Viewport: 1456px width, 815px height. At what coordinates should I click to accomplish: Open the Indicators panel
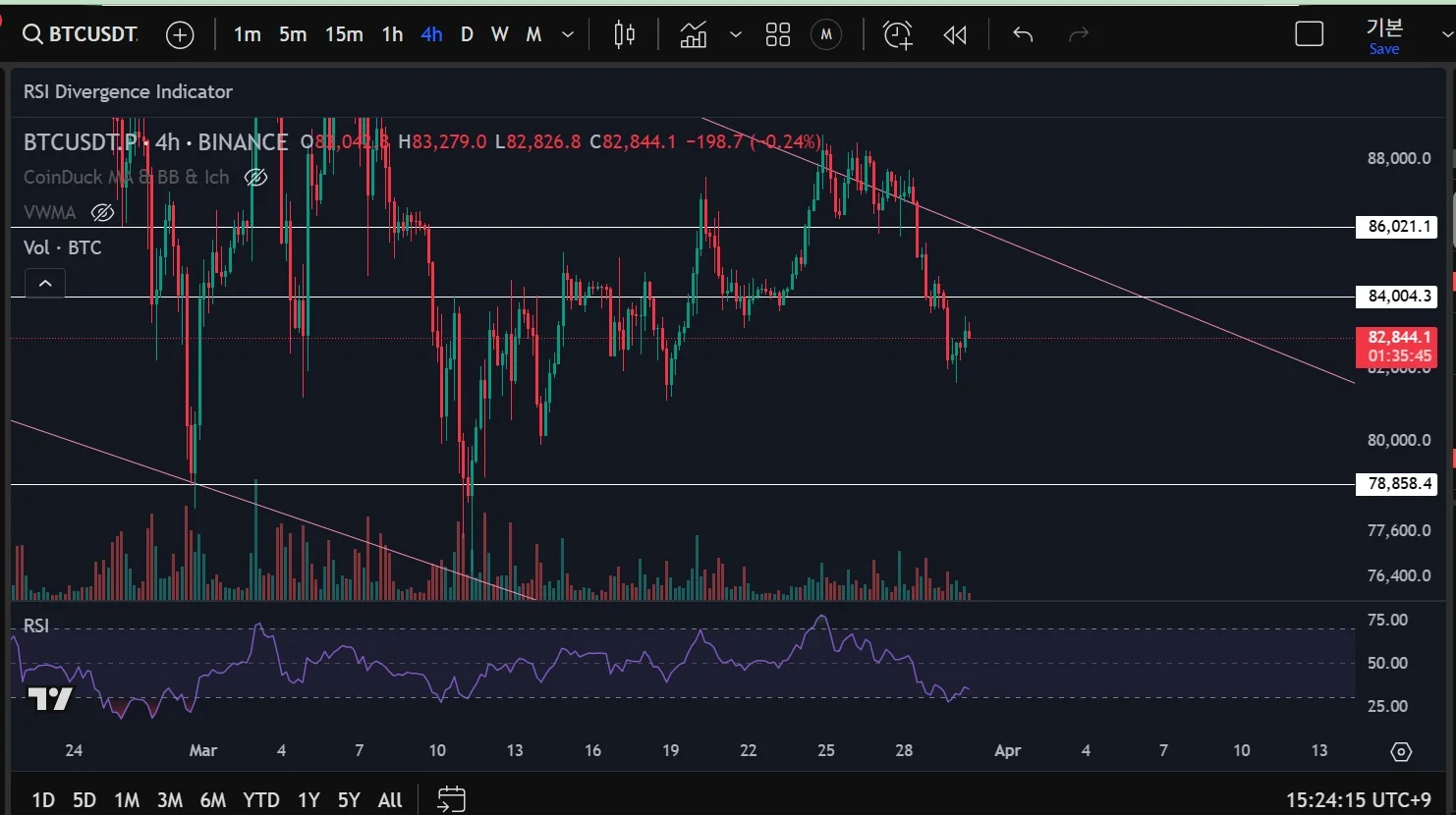click(694, 35)
